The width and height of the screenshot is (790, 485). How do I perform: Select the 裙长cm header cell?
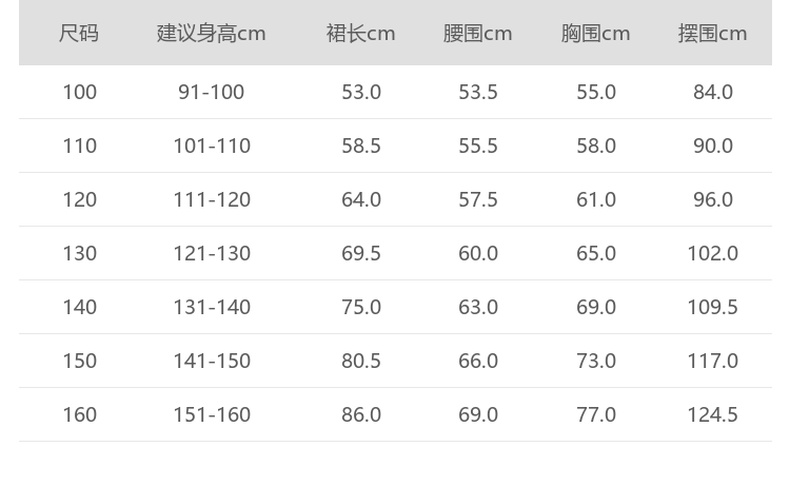coord(361,33)
